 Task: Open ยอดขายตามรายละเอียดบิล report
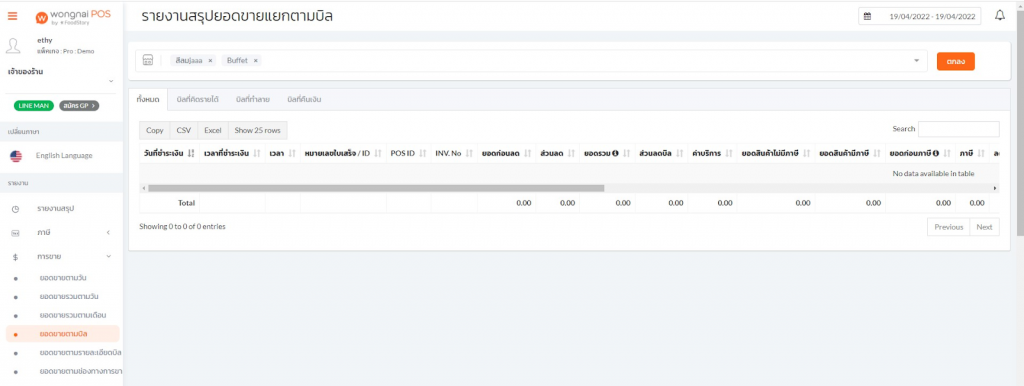click(80, 353)
